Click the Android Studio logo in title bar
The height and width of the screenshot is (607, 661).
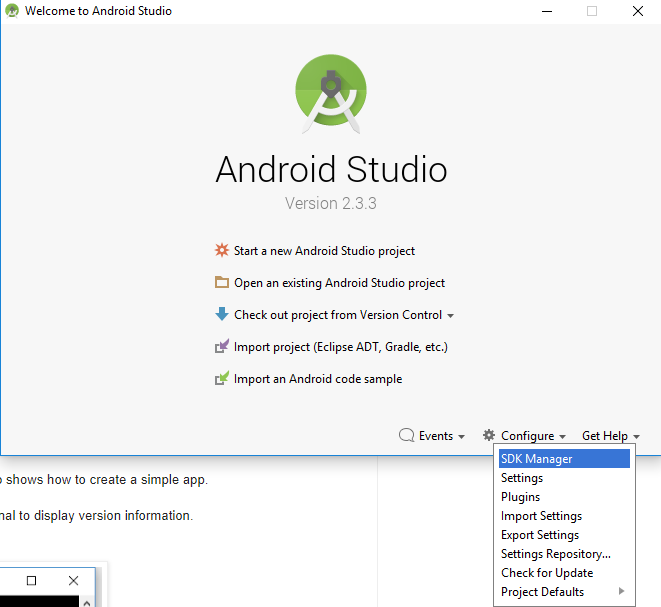(x=12, y=11)
